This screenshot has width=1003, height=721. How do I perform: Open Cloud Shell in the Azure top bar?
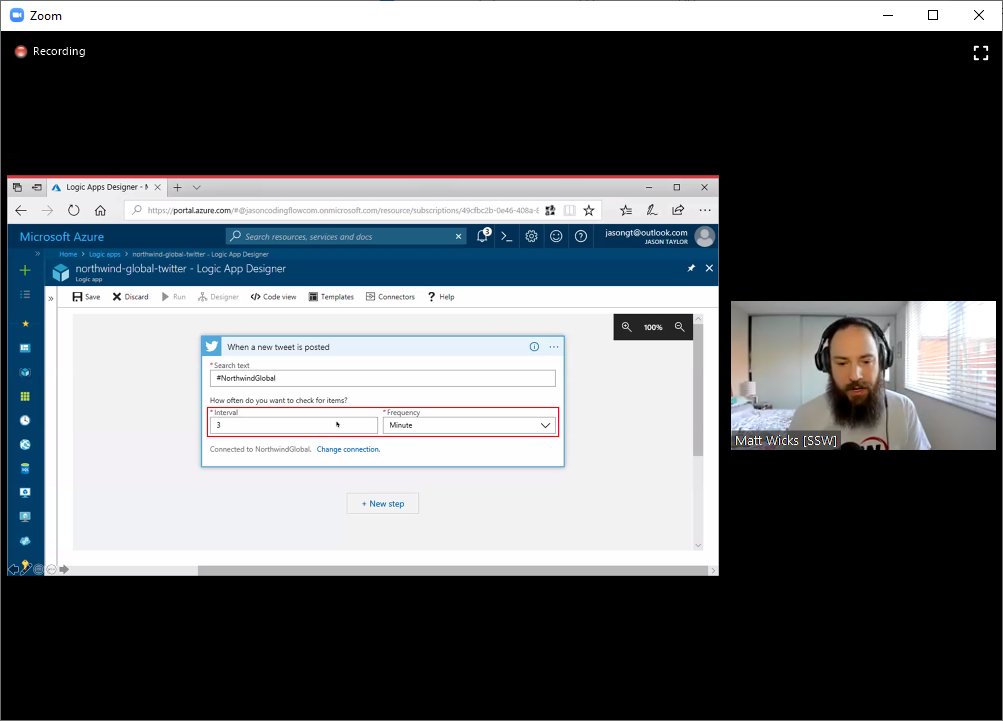pos(506,236)
